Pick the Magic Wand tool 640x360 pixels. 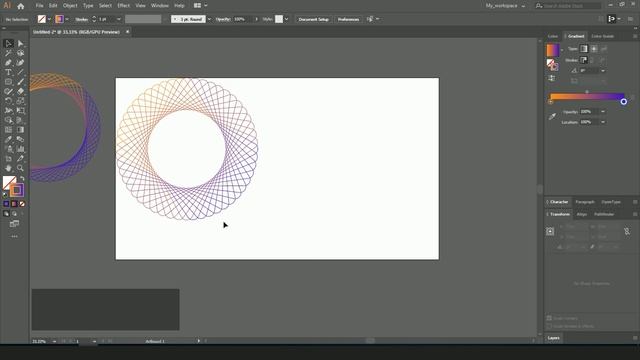8,53
